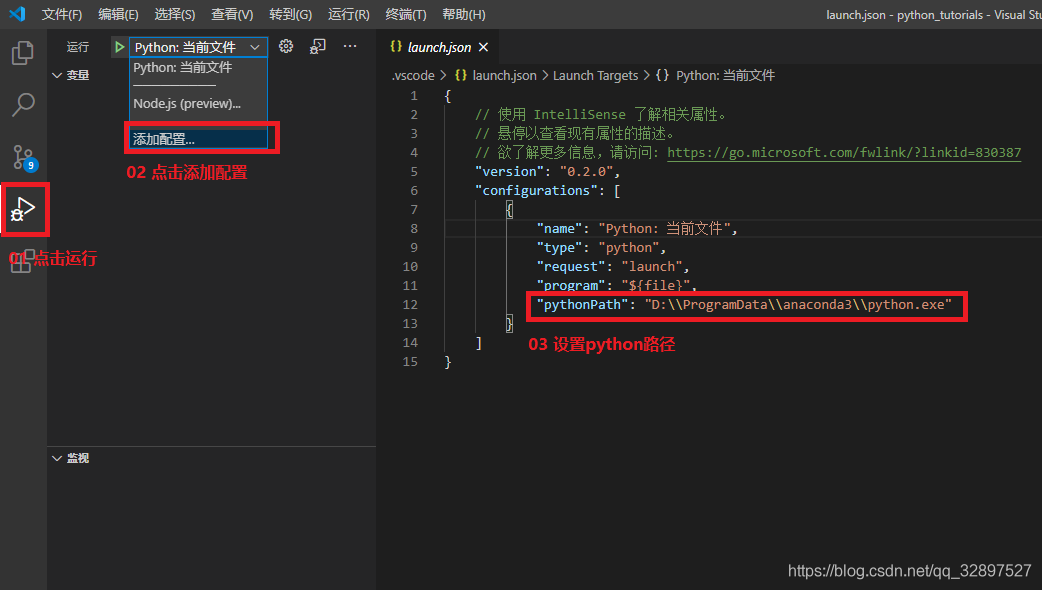
Task: Click the .vscode breadcrumb segment
Action: pyautogui.click(x=413, y=76)
